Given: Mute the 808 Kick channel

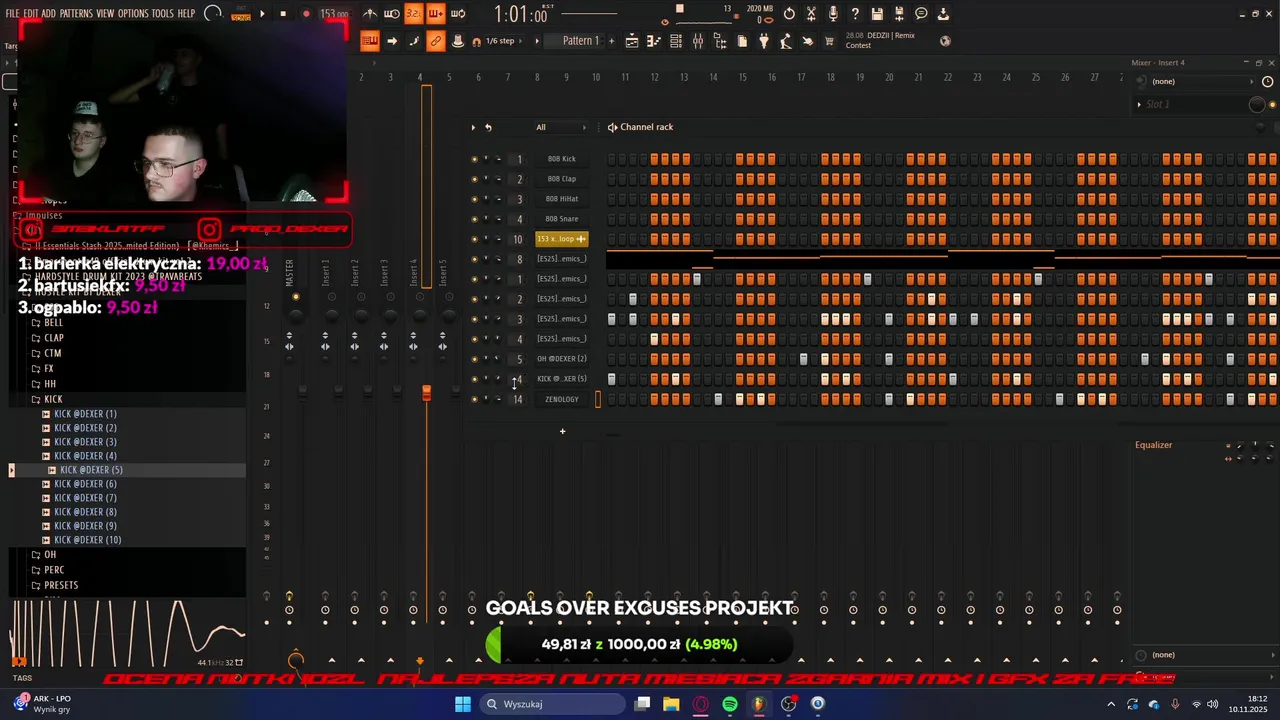Looking at the screenshot, I should (474, 159).
